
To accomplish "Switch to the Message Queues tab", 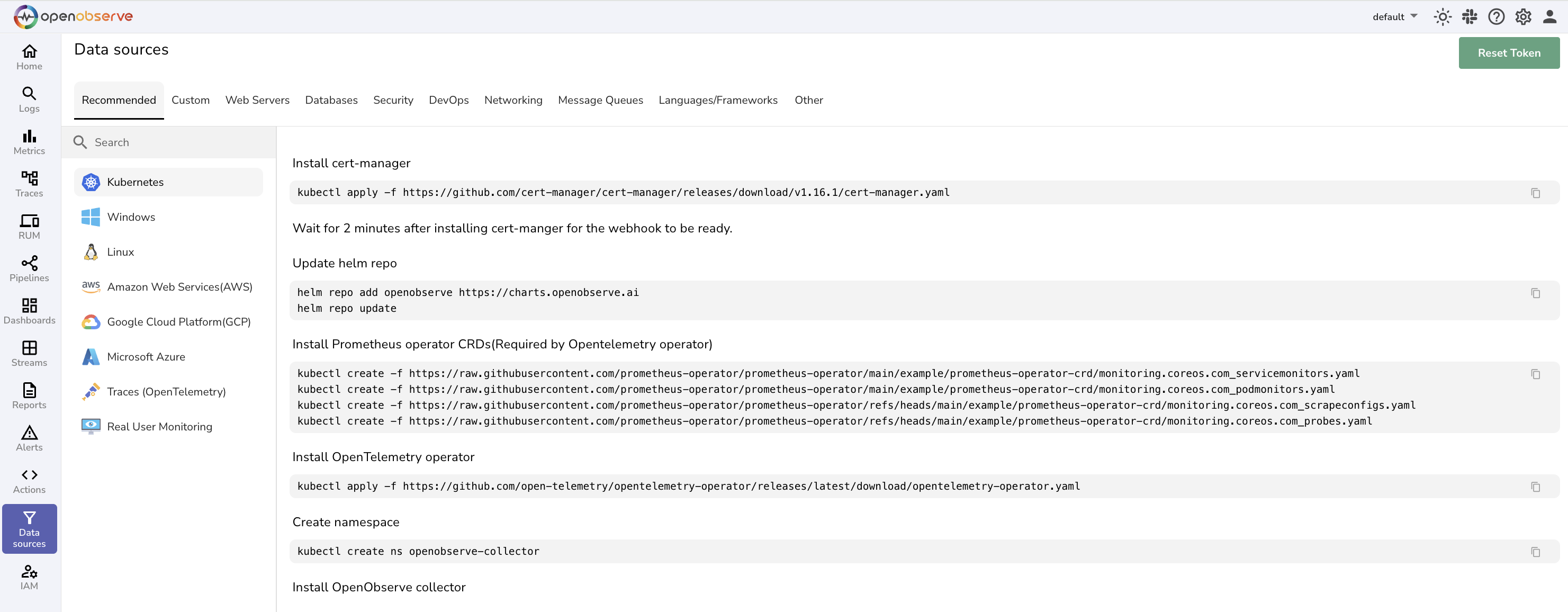I will click(600, 100).
